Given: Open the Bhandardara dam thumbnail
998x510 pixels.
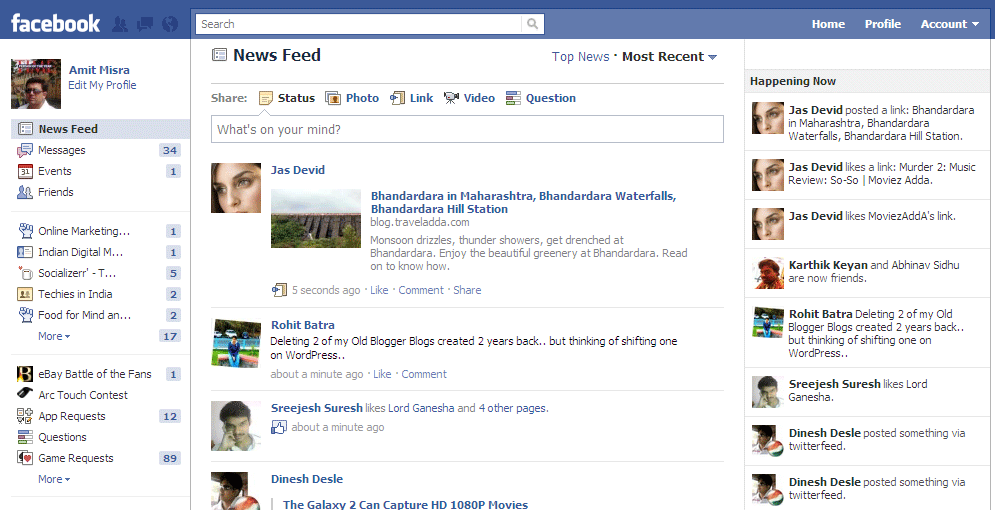Looking at the screenshot, I should 316,218.
